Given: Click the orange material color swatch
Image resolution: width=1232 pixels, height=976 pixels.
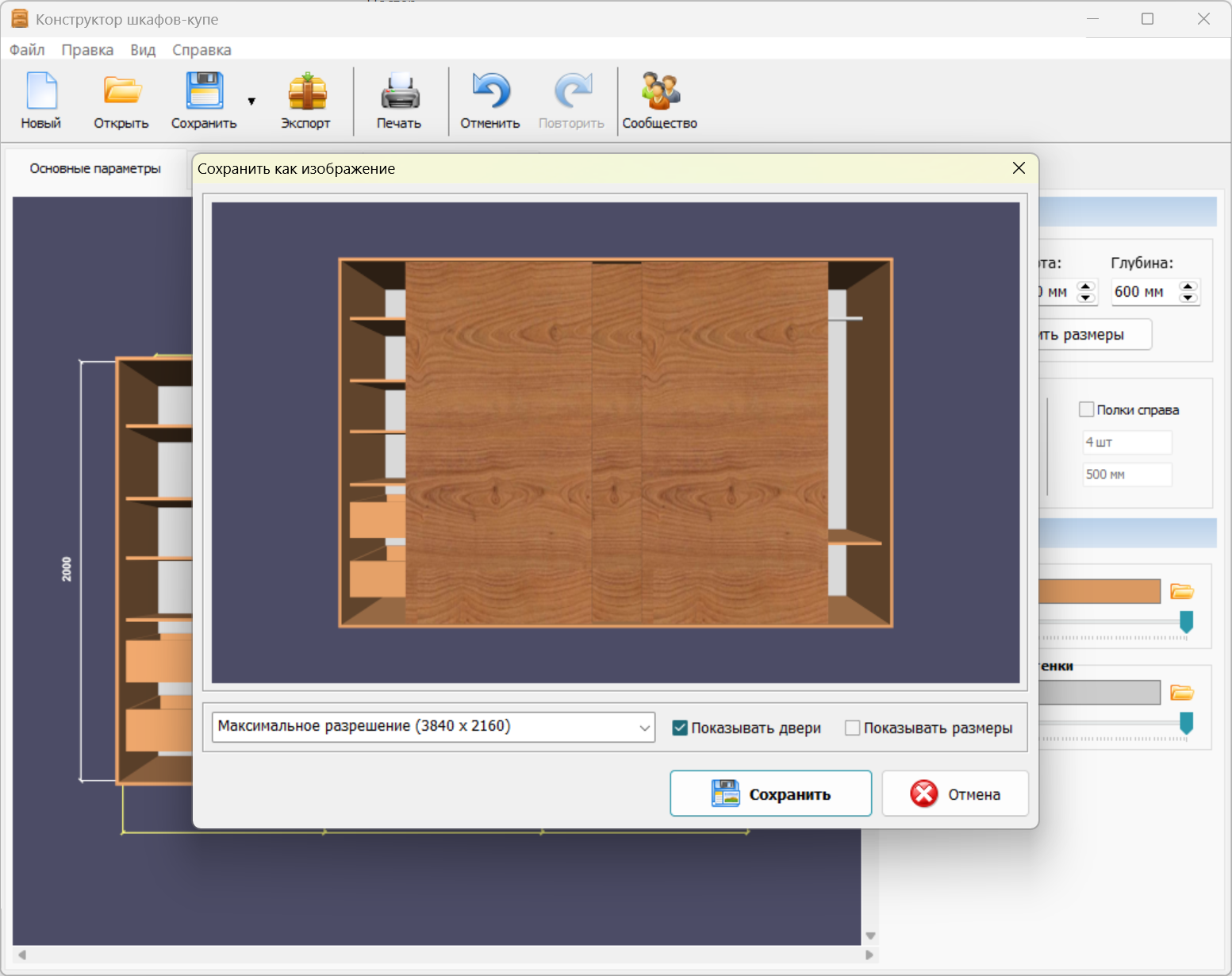Looking at the screenshot, I should (x=1099, y=591).
